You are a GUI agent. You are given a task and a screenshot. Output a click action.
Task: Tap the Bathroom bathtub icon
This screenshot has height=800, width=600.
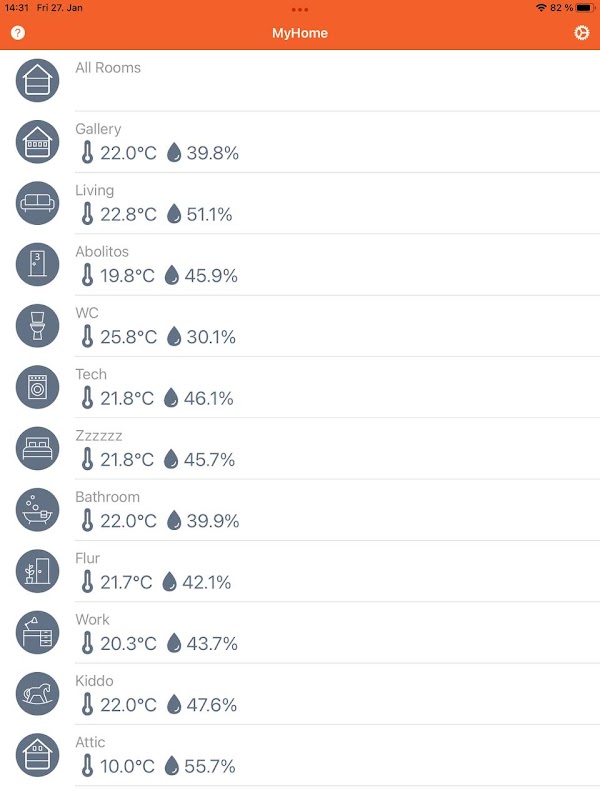click(37, 510)
